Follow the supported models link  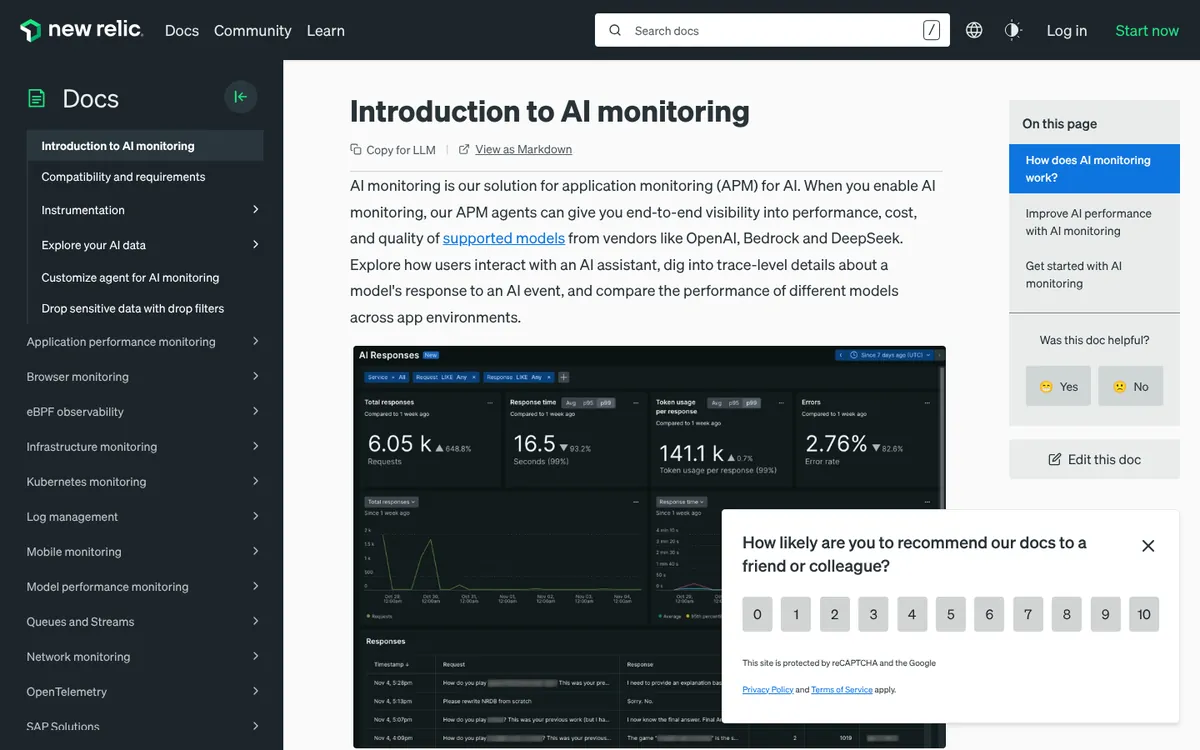(x=504, y=238)
